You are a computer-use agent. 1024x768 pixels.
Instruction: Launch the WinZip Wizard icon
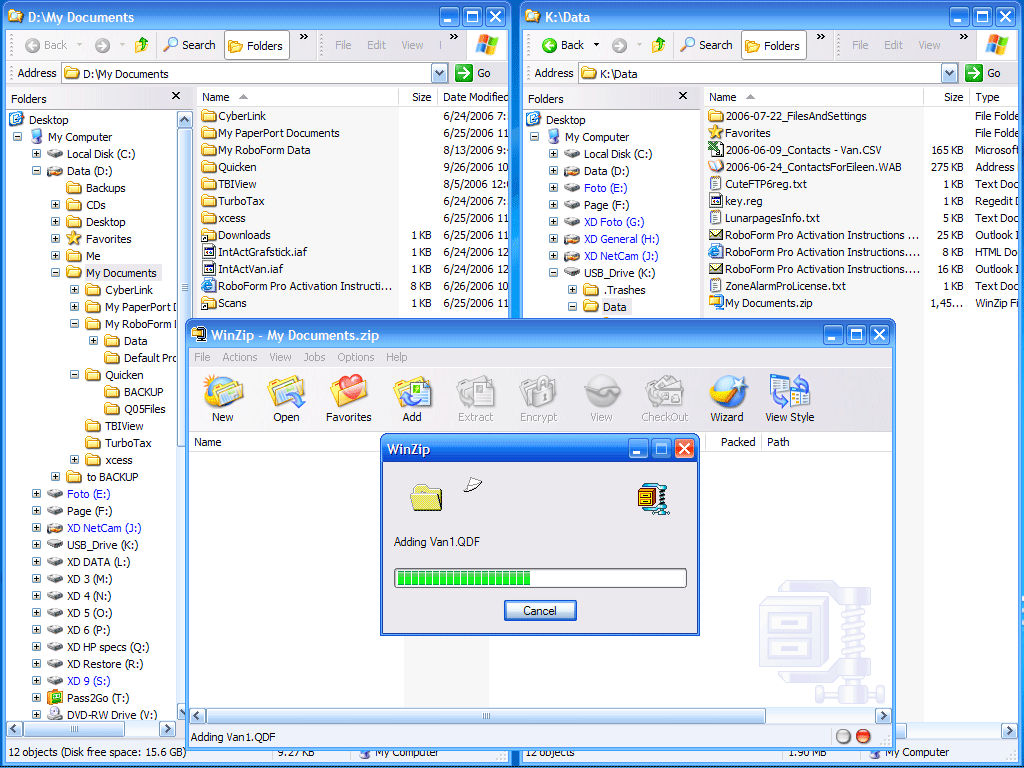coord(727,397)
